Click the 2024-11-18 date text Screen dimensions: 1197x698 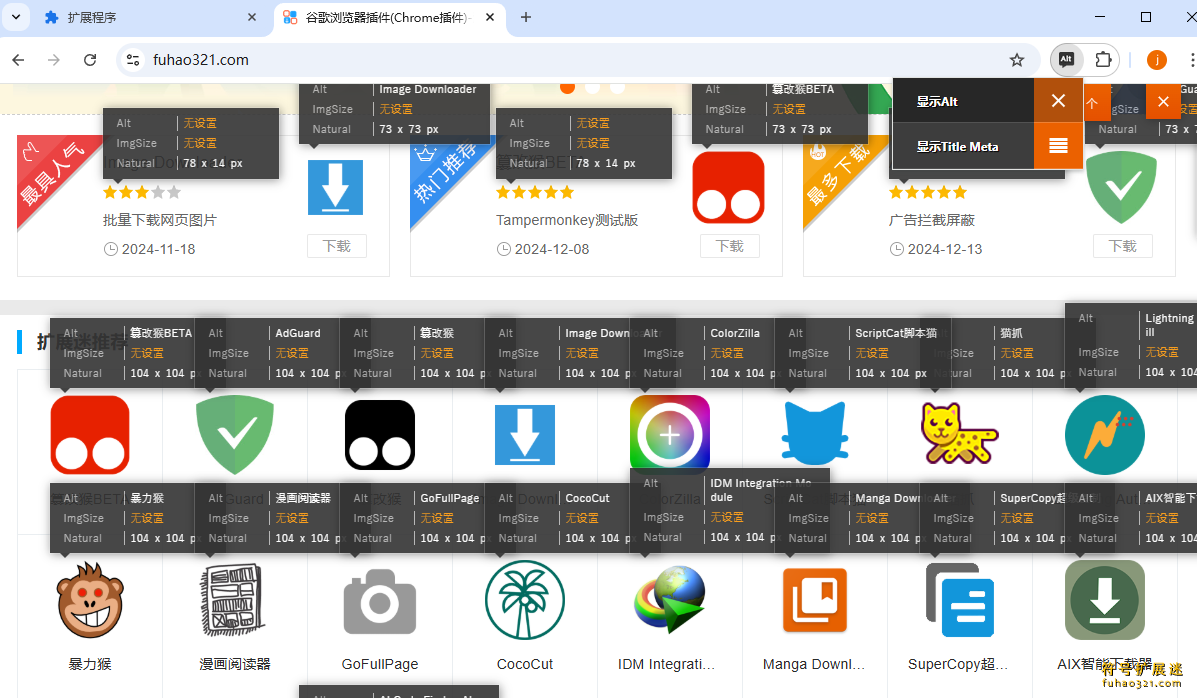click(159, 249)
